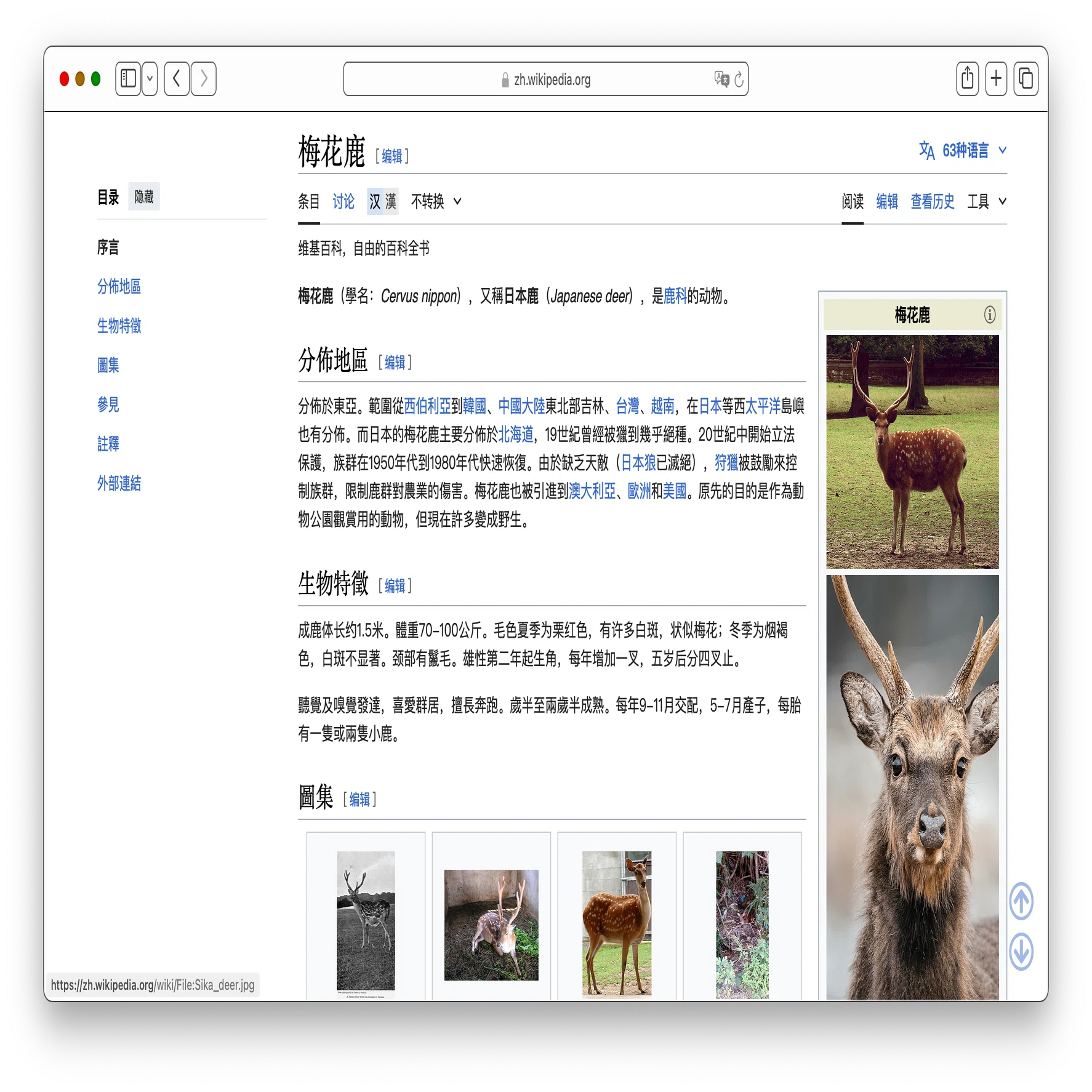1092x1092 pixels.
Task: Click the translate icon in address bar
Action: (721, 79)
